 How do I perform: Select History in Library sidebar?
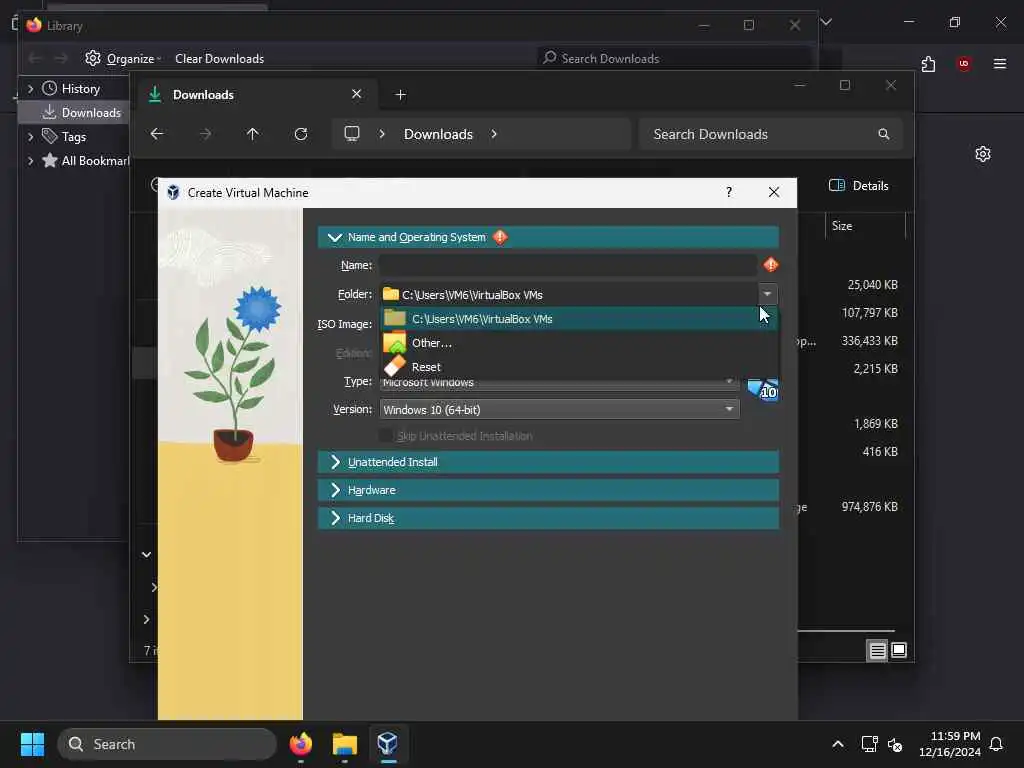pyautogui.click(x=80, y=88)
